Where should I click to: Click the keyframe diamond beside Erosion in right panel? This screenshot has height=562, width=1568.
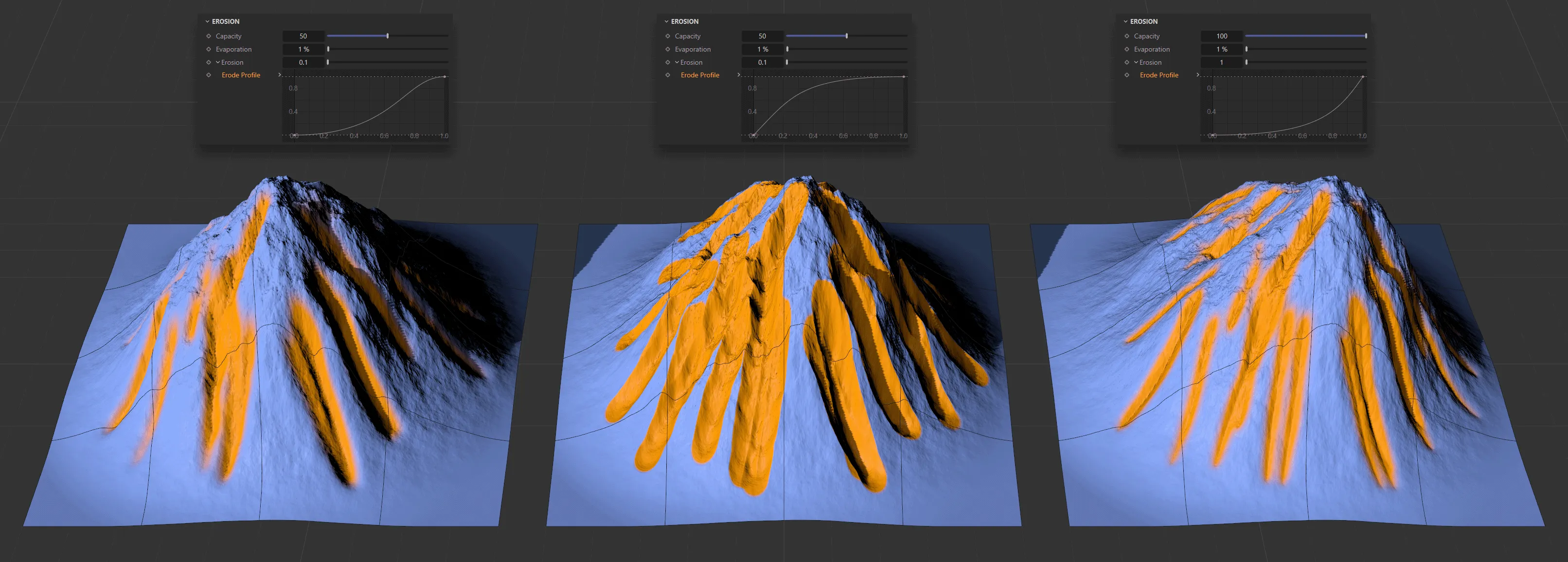point(1127,62)
